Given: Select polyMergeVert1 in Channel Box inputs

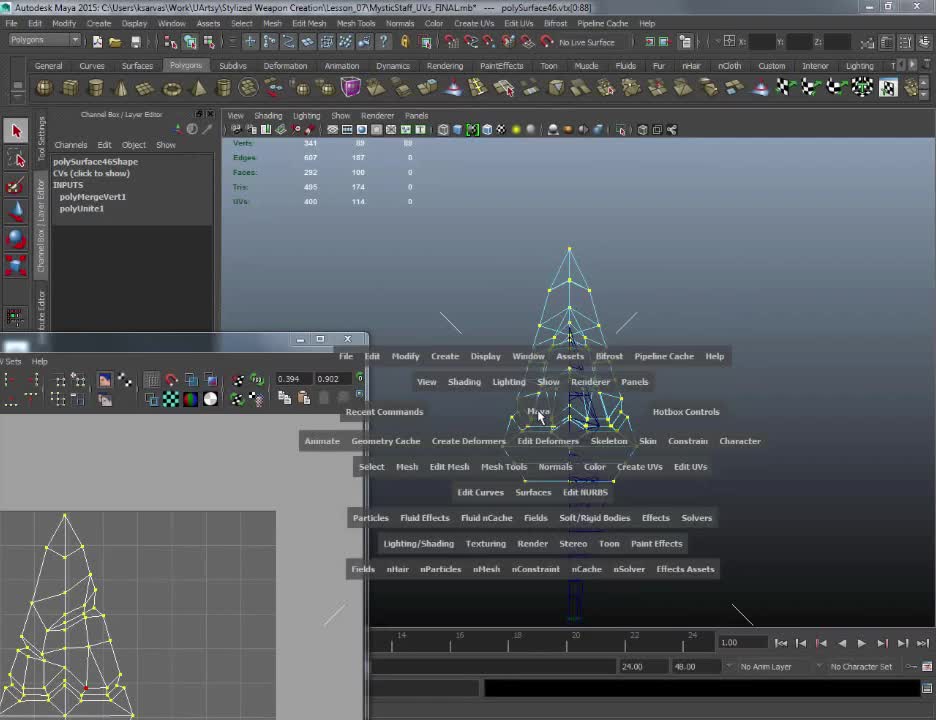Looking at the screenshot, I should click(x=93, y=197).
